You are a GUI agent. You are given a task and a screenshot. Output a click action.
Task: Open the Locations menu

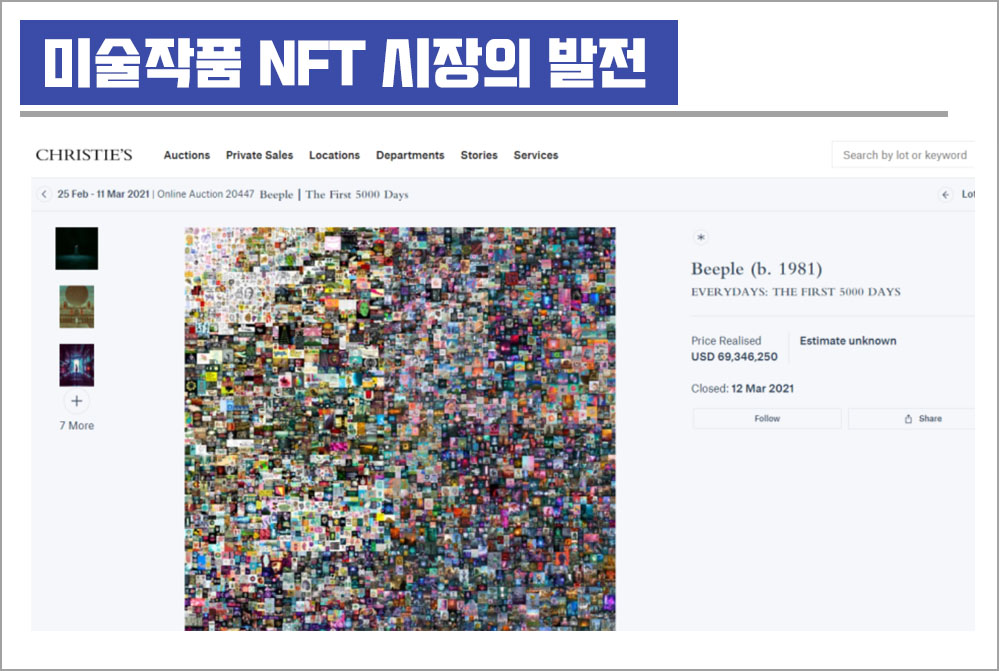[x=334, y=155]
